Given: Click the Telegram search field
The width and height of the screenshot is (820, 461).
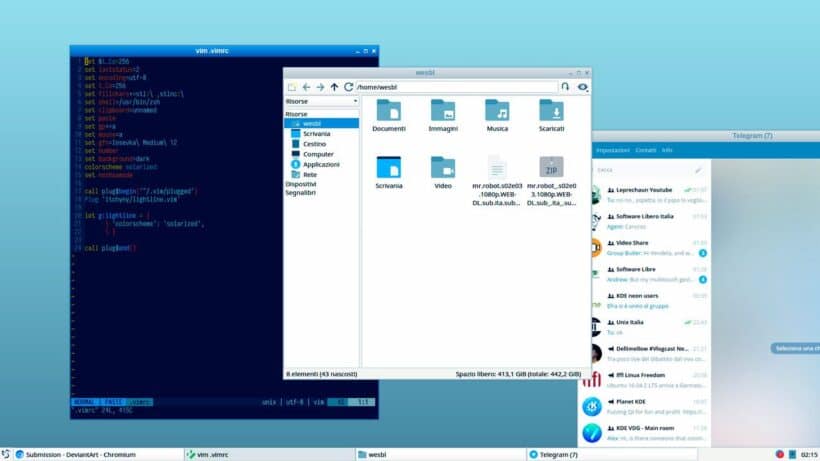Looking at the screenshot, I should point(642,170).
